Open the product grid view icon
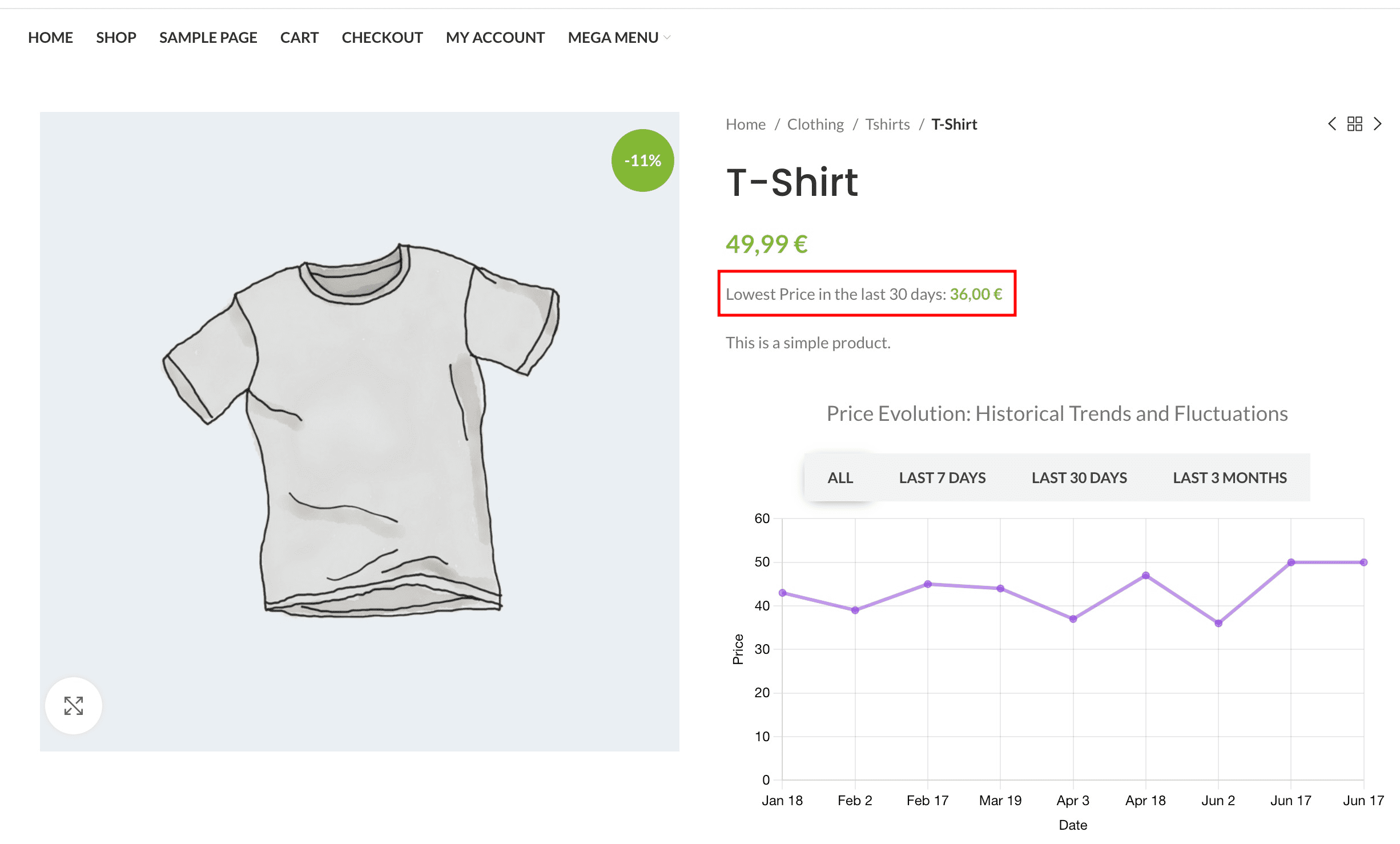The image size is (1400, 844). (x=1355, y=124)
